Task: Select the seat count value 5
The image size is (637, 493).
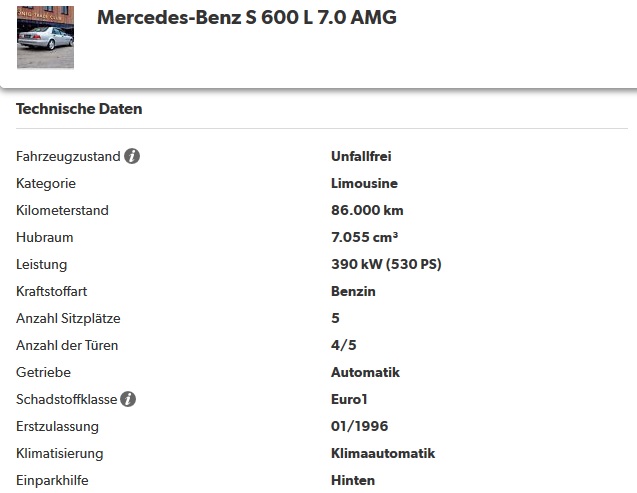Action: coord(335,318)
